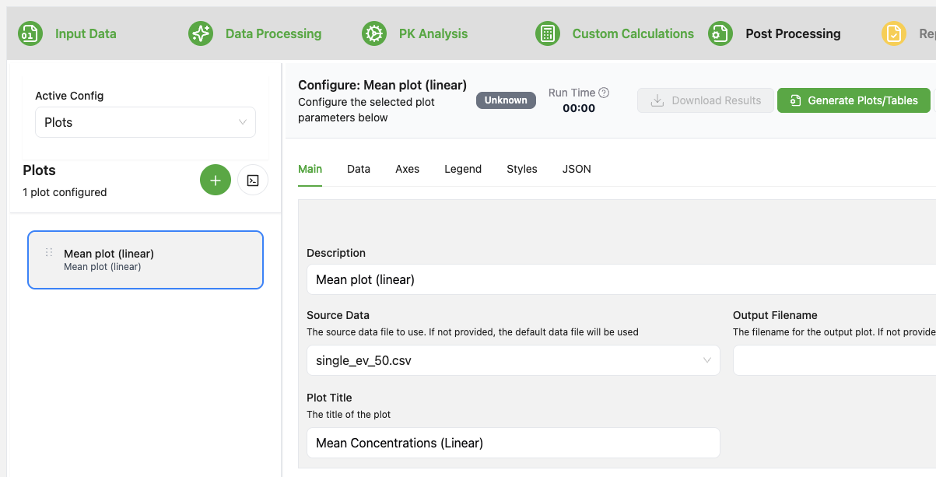Open the Axes tab

(x=407, y=169)
